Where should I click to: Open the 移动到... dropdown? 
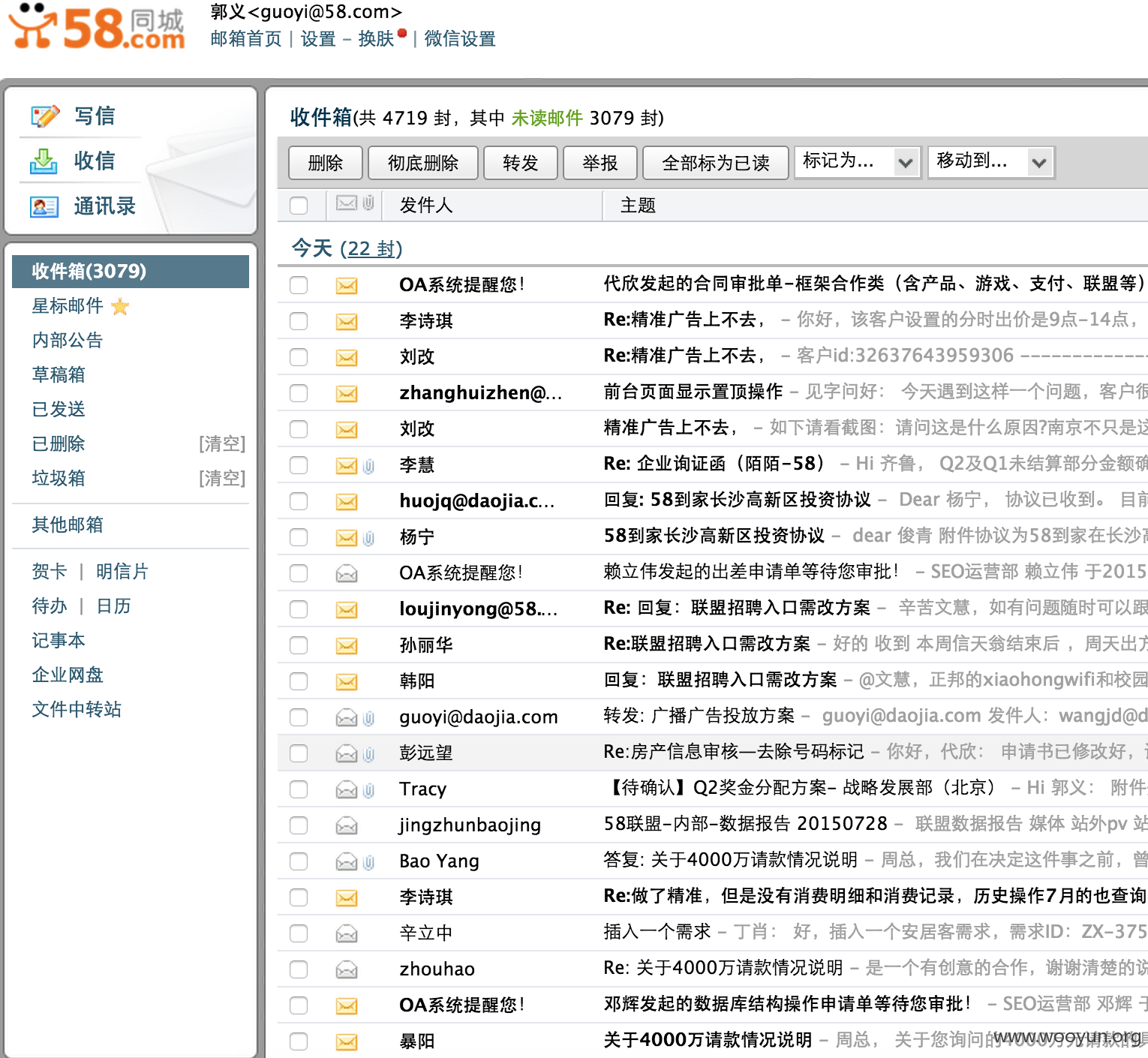(990, 162)
